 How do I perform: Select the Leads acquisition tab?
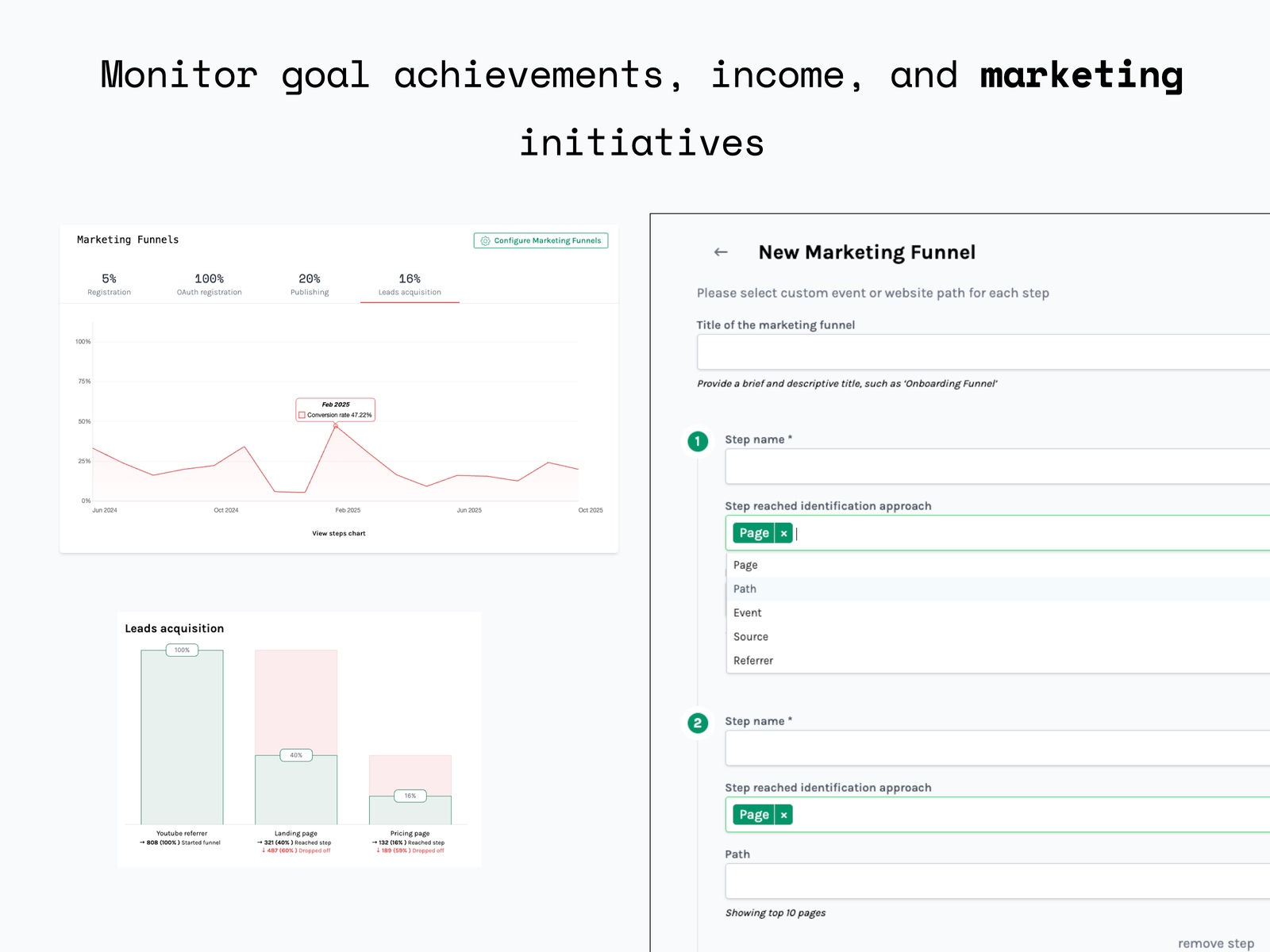tap(410, 284)
